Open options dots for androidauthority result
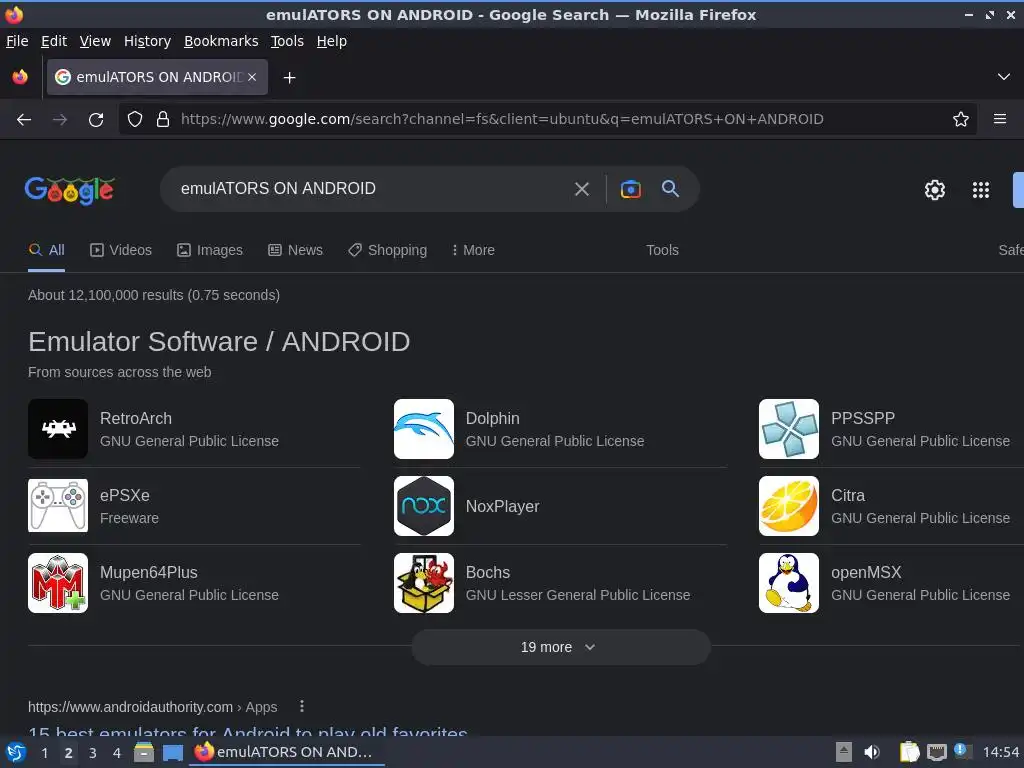1024x768 pixels. (301, 707)
